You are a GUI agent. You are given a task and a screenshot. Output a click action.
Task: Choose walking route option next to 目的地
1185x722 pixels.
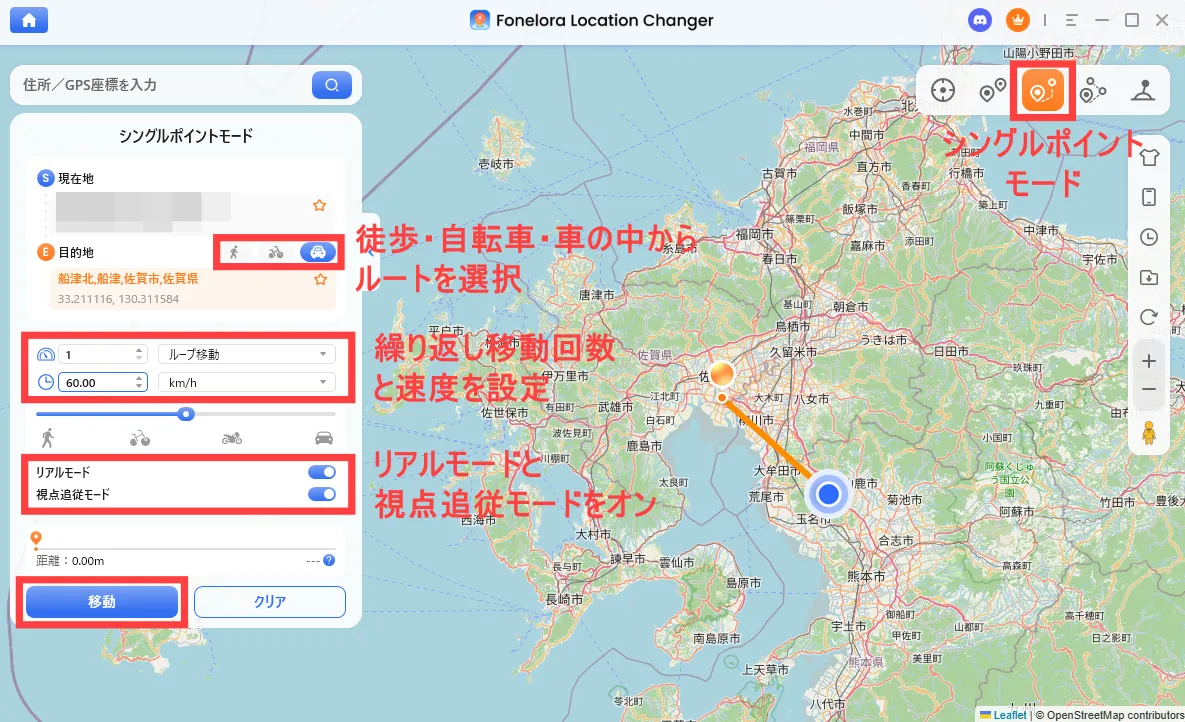(234, 253)
